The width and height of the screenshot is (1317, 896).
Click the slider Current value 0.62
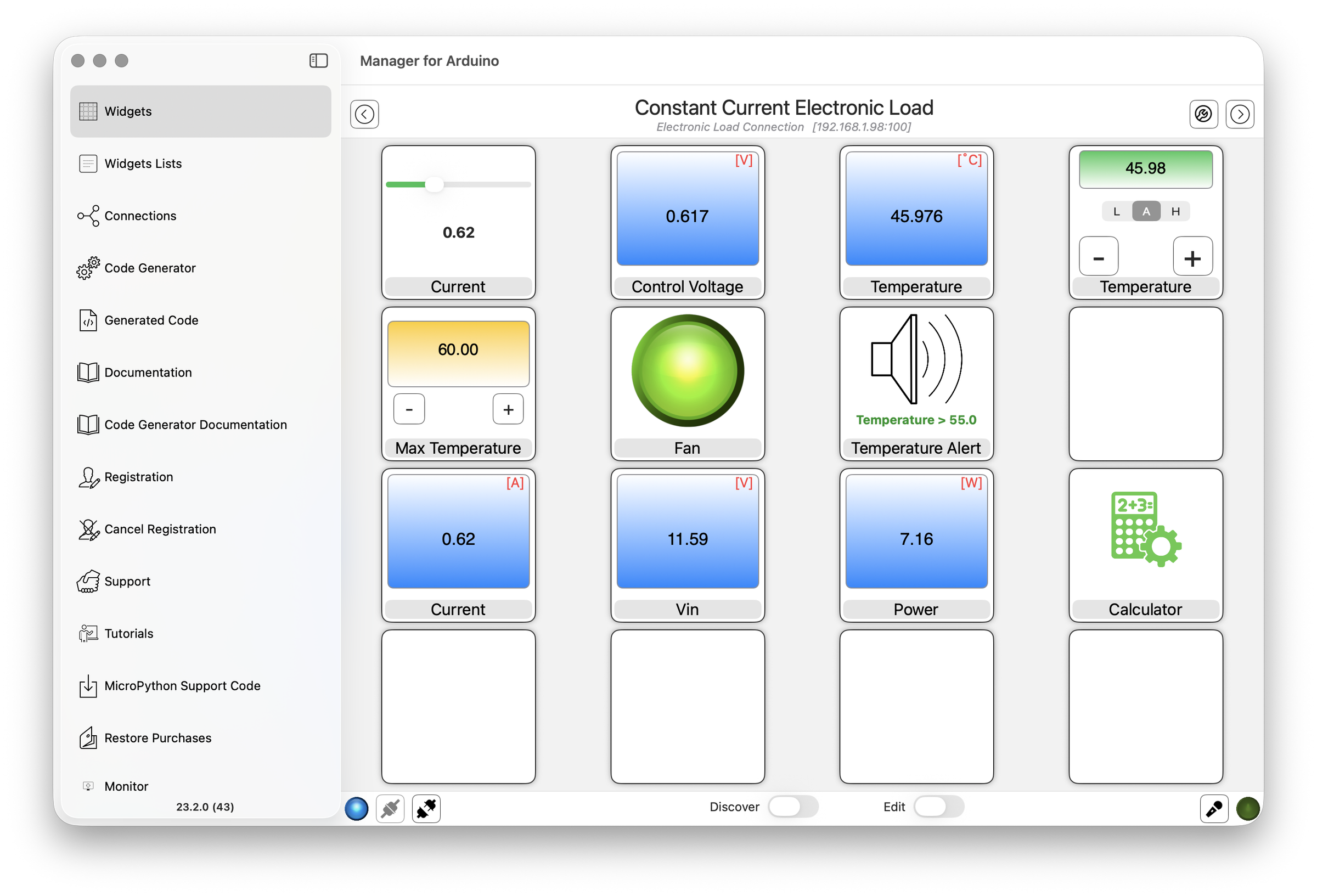point(458,232)
